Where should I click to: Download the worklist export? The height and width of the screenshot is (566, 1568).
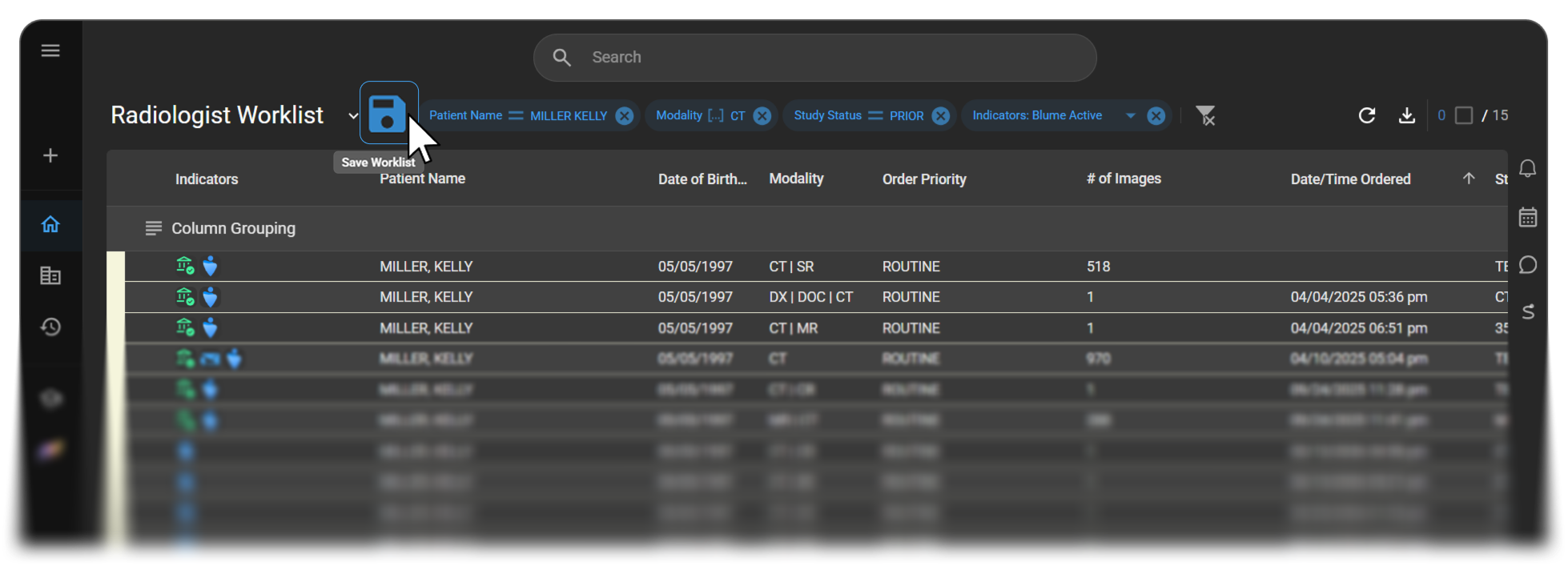point(1406,115)
